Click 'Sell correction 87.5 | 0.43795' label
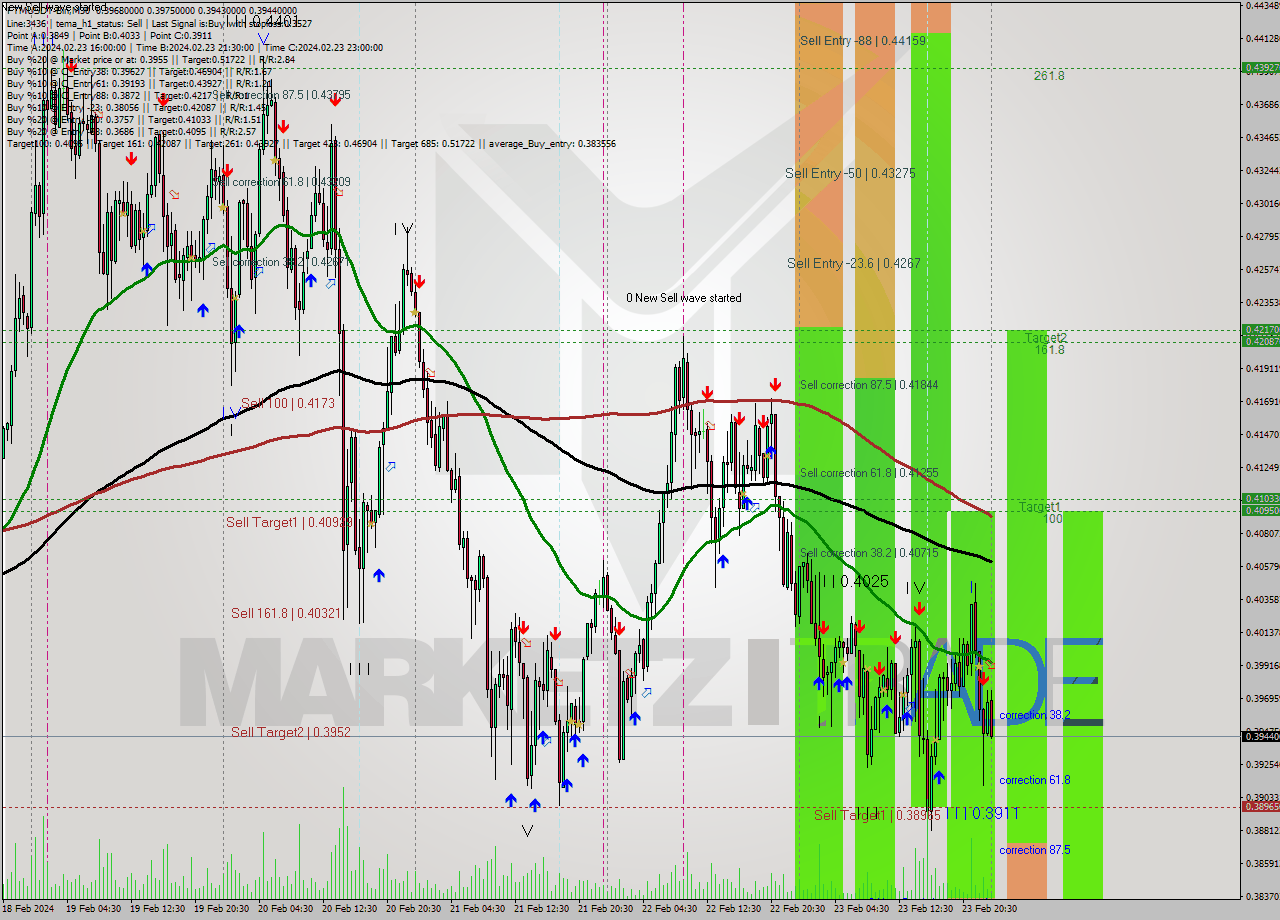 (x=281, y=95)
